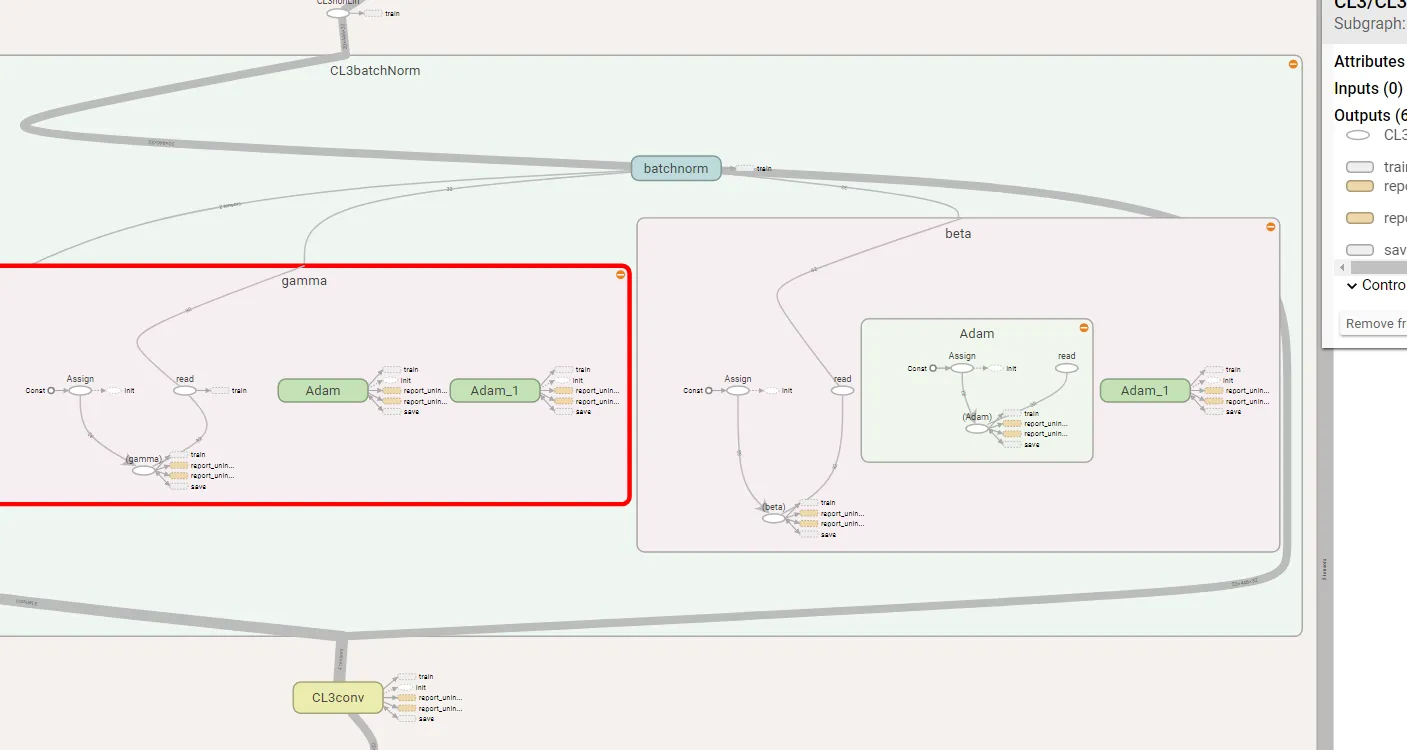Select the batchnorm node
This screenshot has width=1407, height=750.
click(x=676, y=168)
